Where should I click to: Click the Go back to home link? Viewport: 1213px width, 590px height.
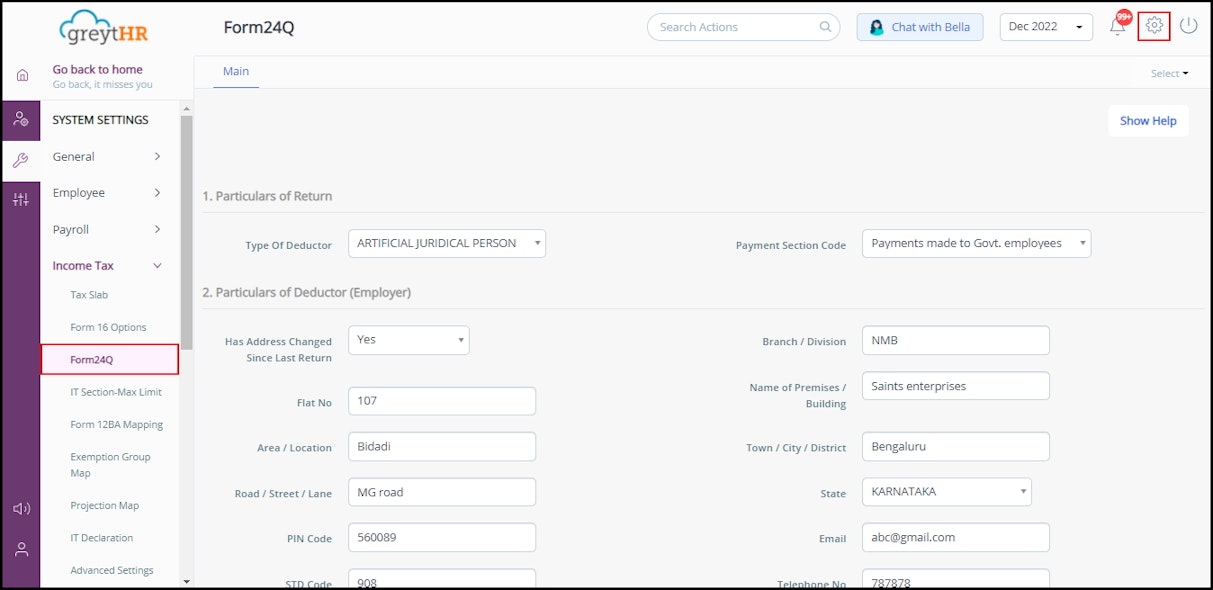96,69
